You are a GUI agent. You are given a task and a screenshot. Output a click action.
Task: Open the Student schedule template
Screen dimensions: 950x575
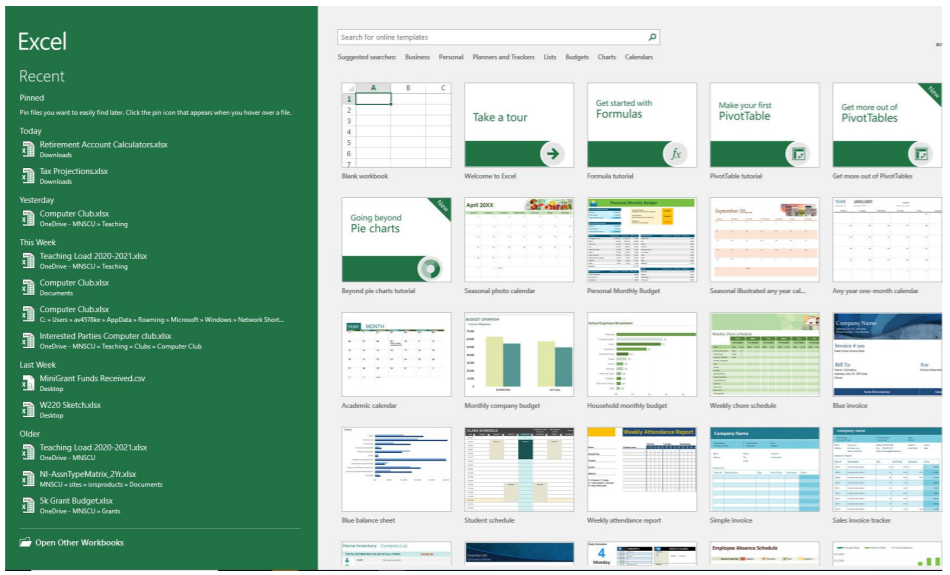[519, 469]
